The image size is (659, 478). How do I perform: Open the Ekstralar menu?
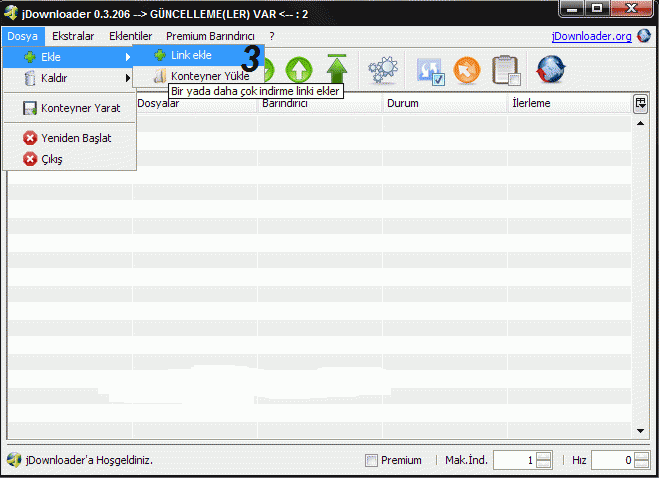point(73,36)
